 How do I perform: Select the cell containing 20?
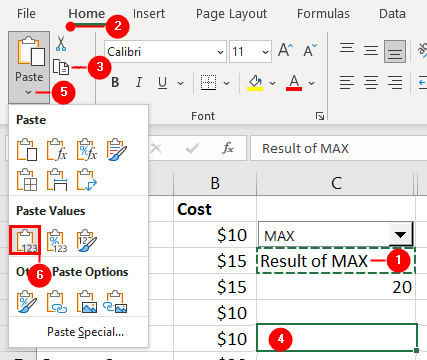tap(336, 287)
